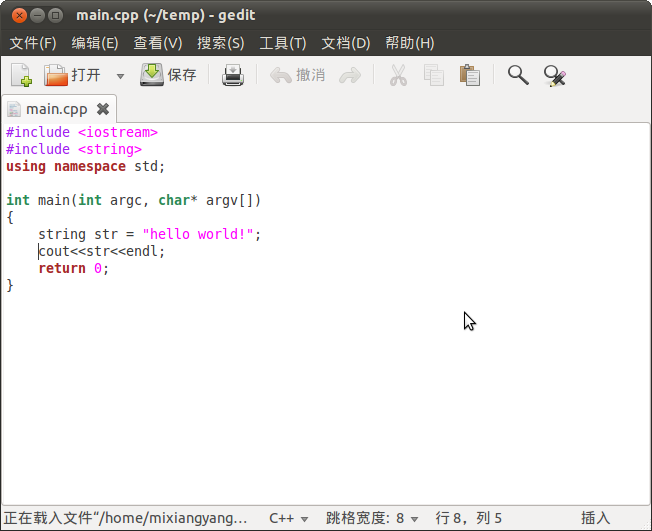The width and height of the screenshot is (652, 531).
Task: Click the status message 正在载入文件
Action: point(126,519)
